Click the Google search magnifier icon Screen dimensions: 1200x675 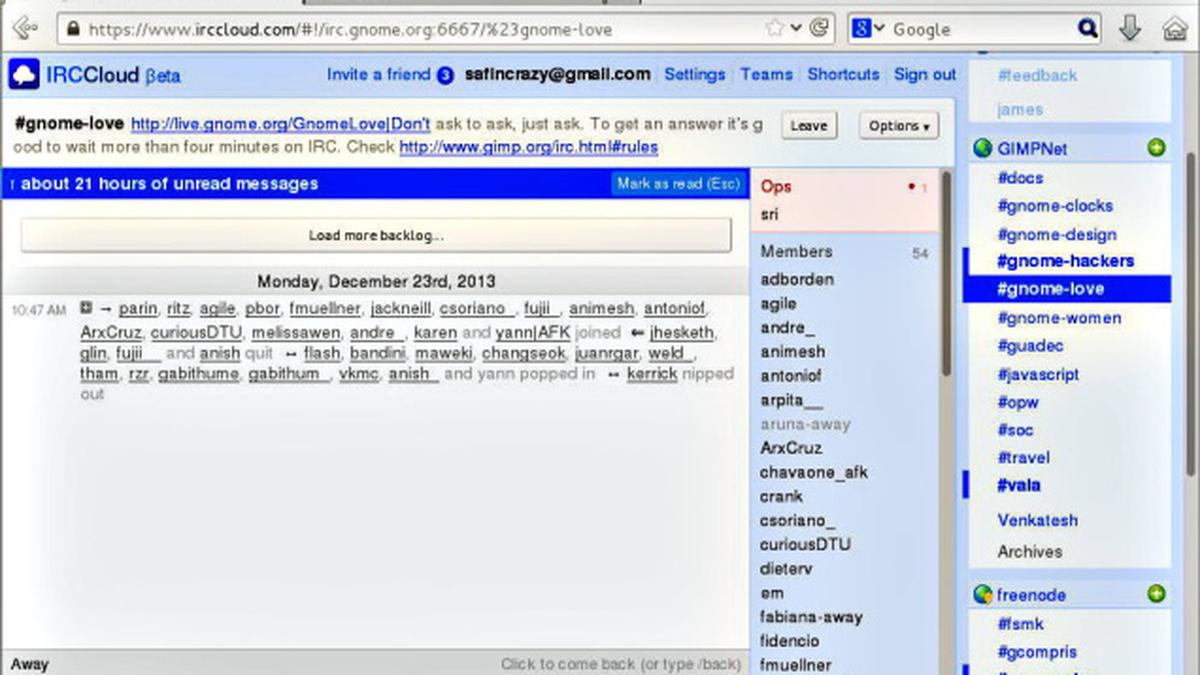pyautogui.click(x=1087, y=29)
